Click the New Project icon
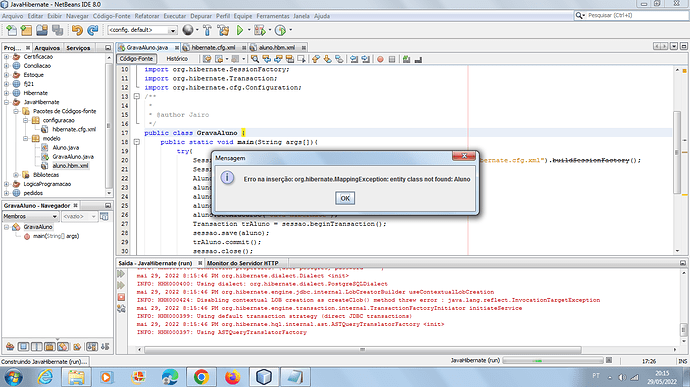Image resolution: width=690 pixels, height=387 pixels. coord(26,30)
